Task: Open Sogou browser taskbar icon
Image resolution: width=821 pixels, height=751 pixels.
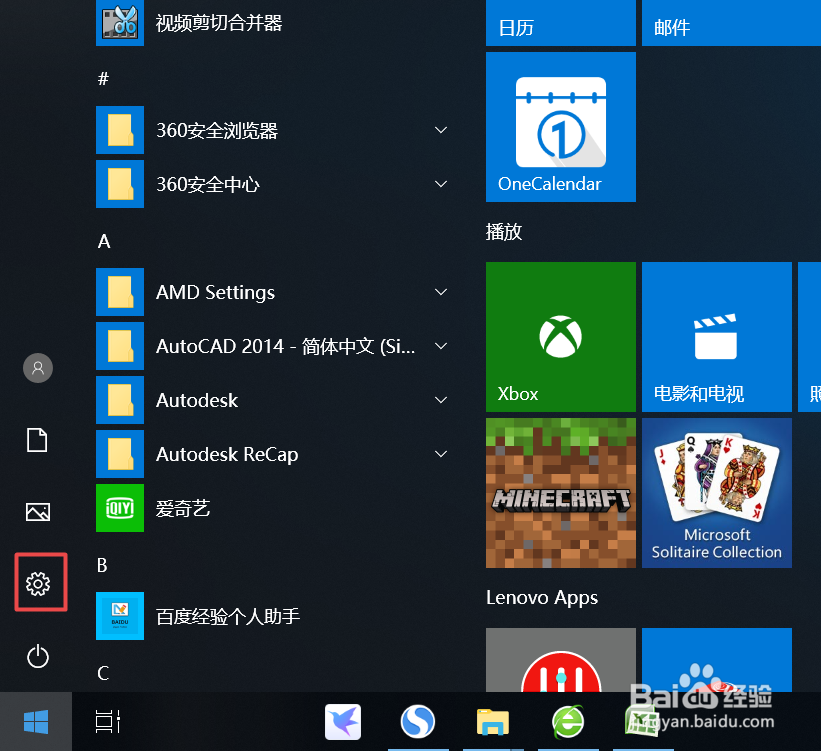Action: coord(417,722)
